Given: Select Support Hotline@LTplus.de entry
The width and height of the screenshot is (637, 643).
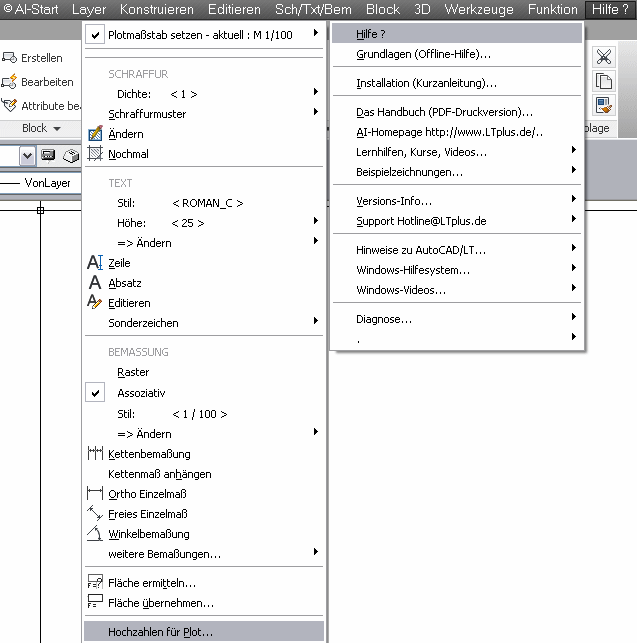Looking at the screenshot, I should coord(457,221).
